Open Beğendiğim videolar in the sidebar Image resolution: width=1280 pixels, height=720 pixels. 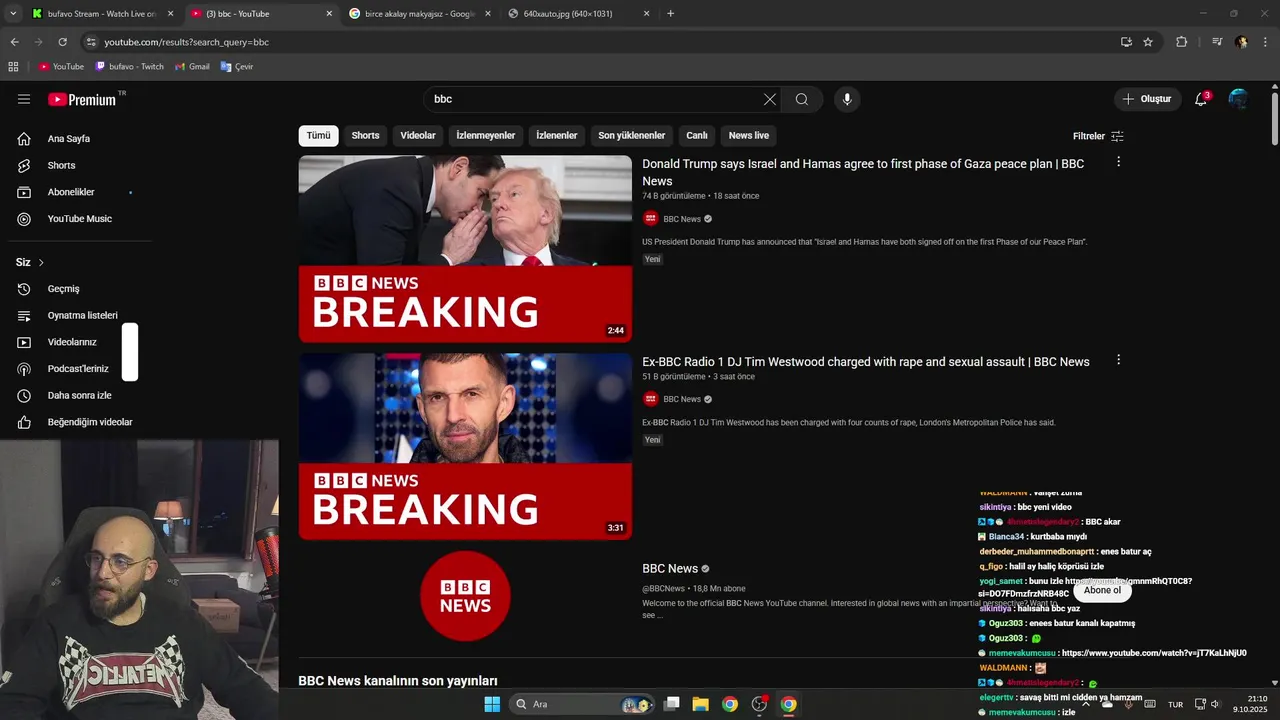(x=90, y=422)
